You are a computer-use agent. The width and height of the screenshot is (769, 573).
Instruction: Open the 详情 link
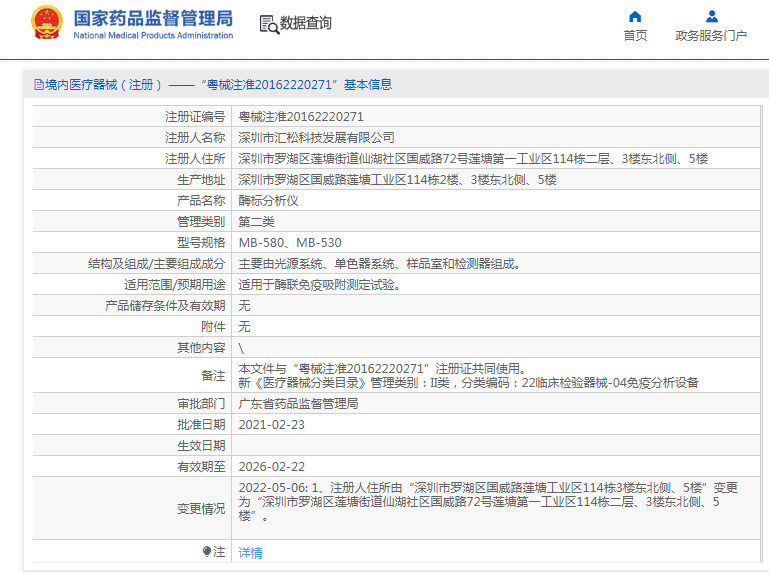(251, 553)
